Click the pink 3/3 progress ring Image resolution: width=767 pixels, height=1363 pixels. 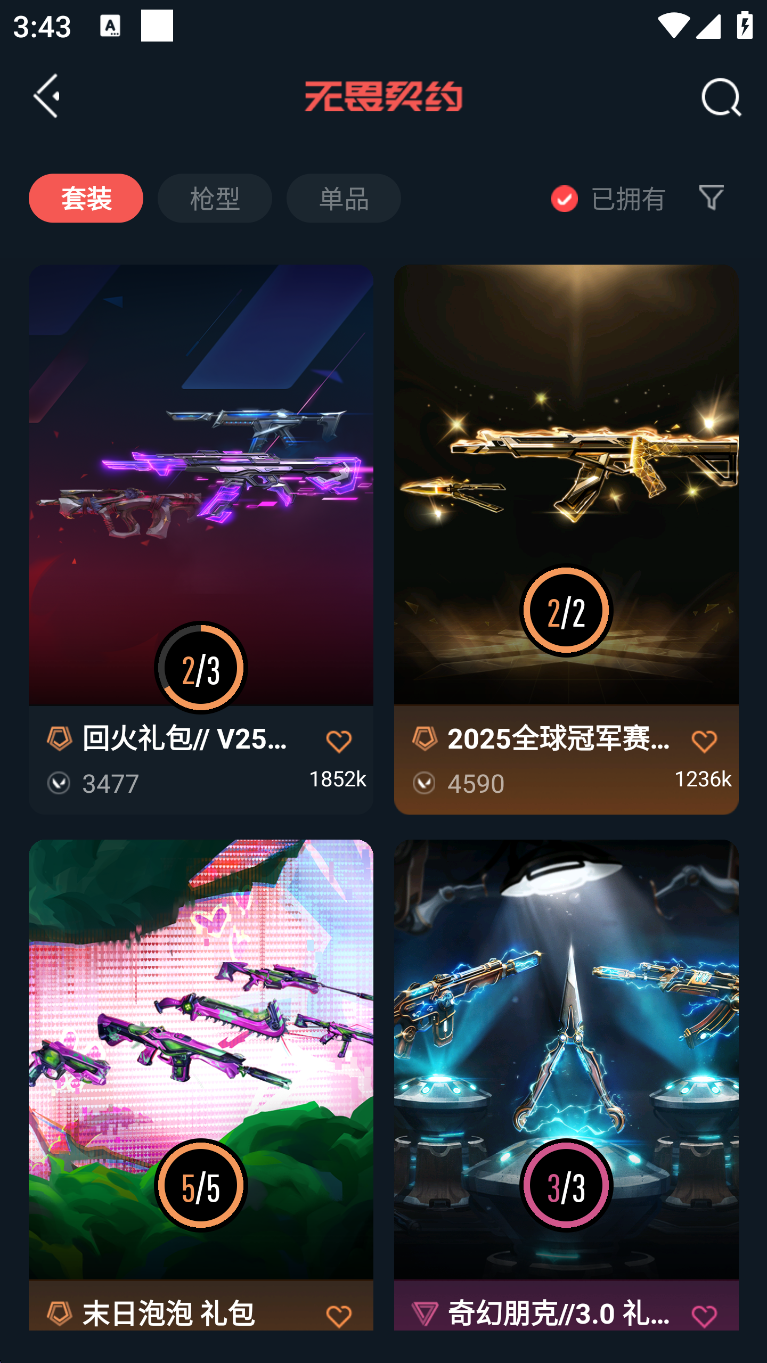coord(566,1186)
